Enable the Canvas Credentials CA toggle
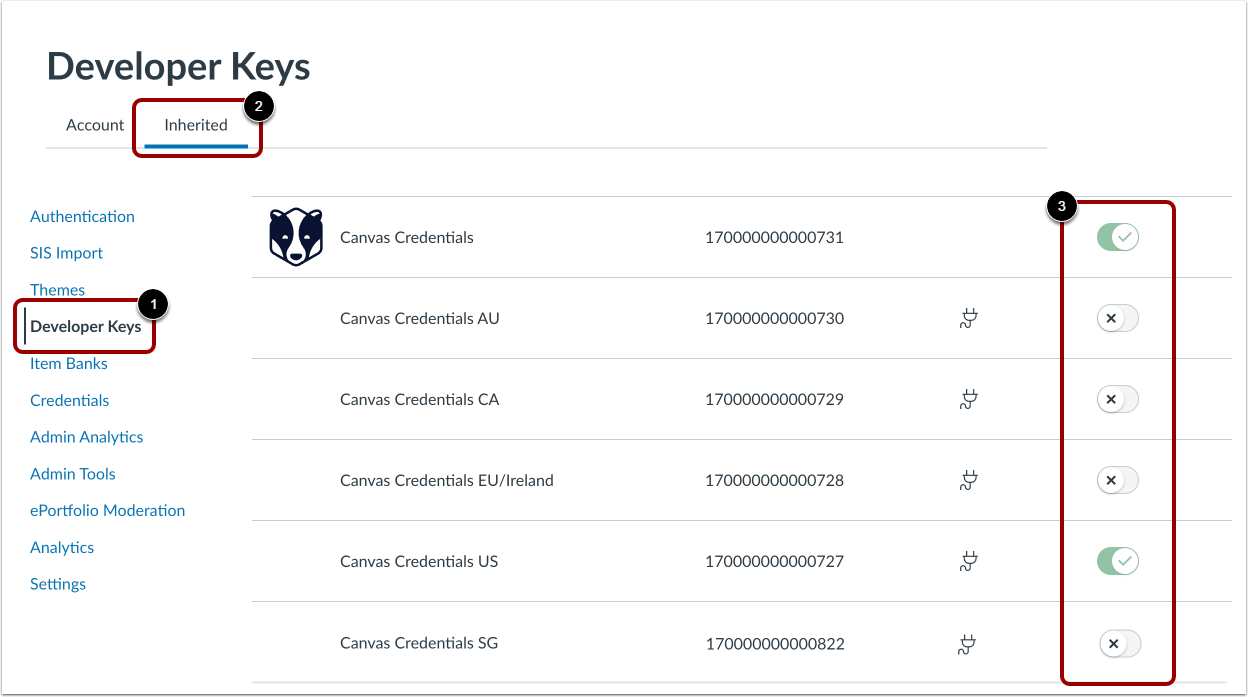The image size is (1248, 697). [1118, 400]
